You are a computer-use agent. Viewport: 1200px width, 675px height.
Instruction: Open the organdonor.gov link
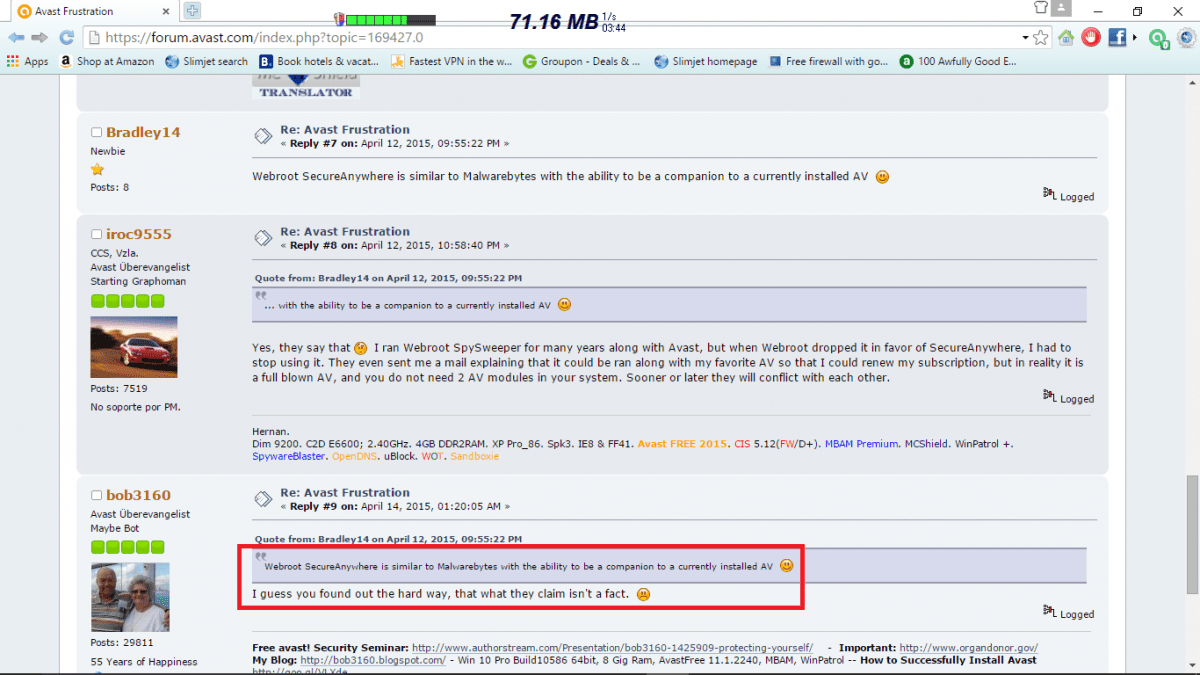tap(968, 648)
